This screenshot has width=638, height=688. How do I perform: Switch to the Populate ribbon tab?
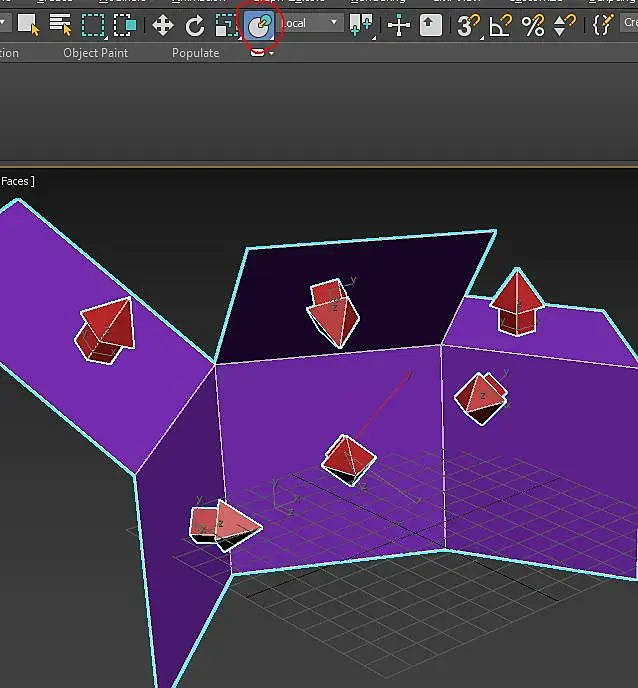(196, 53)
